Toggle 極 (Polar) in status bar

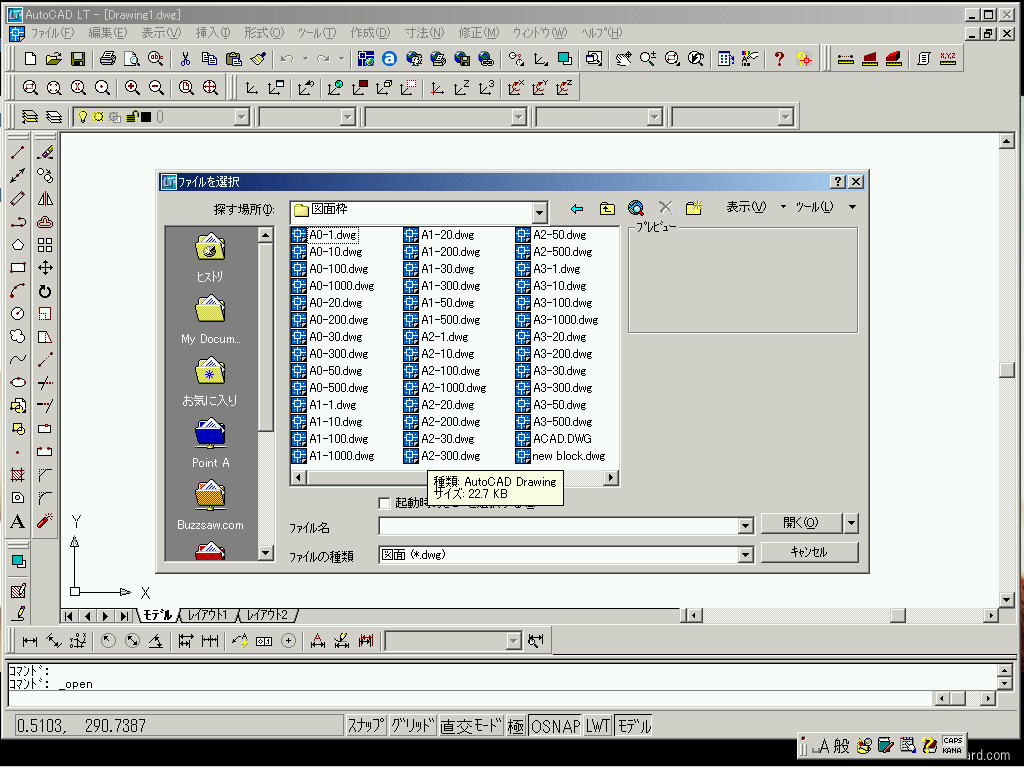click(515, 726)
